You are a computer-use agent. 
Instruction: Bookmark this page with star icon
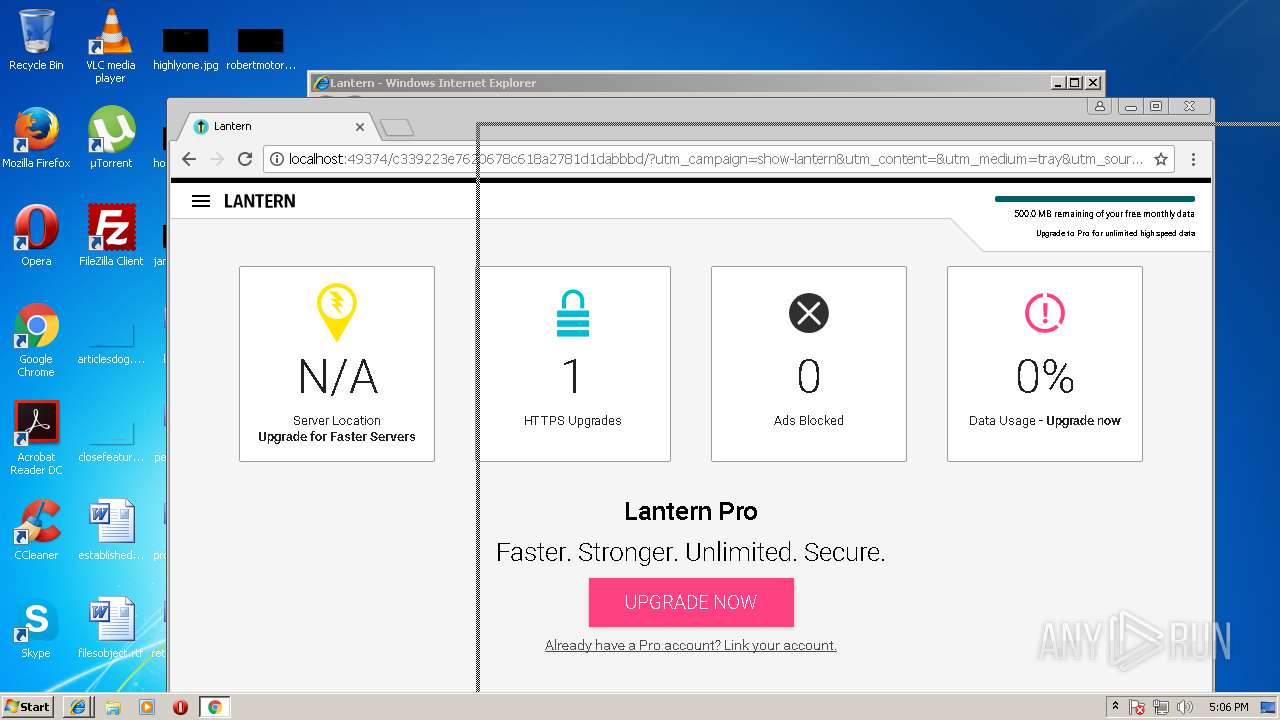tap(1161, 159)
